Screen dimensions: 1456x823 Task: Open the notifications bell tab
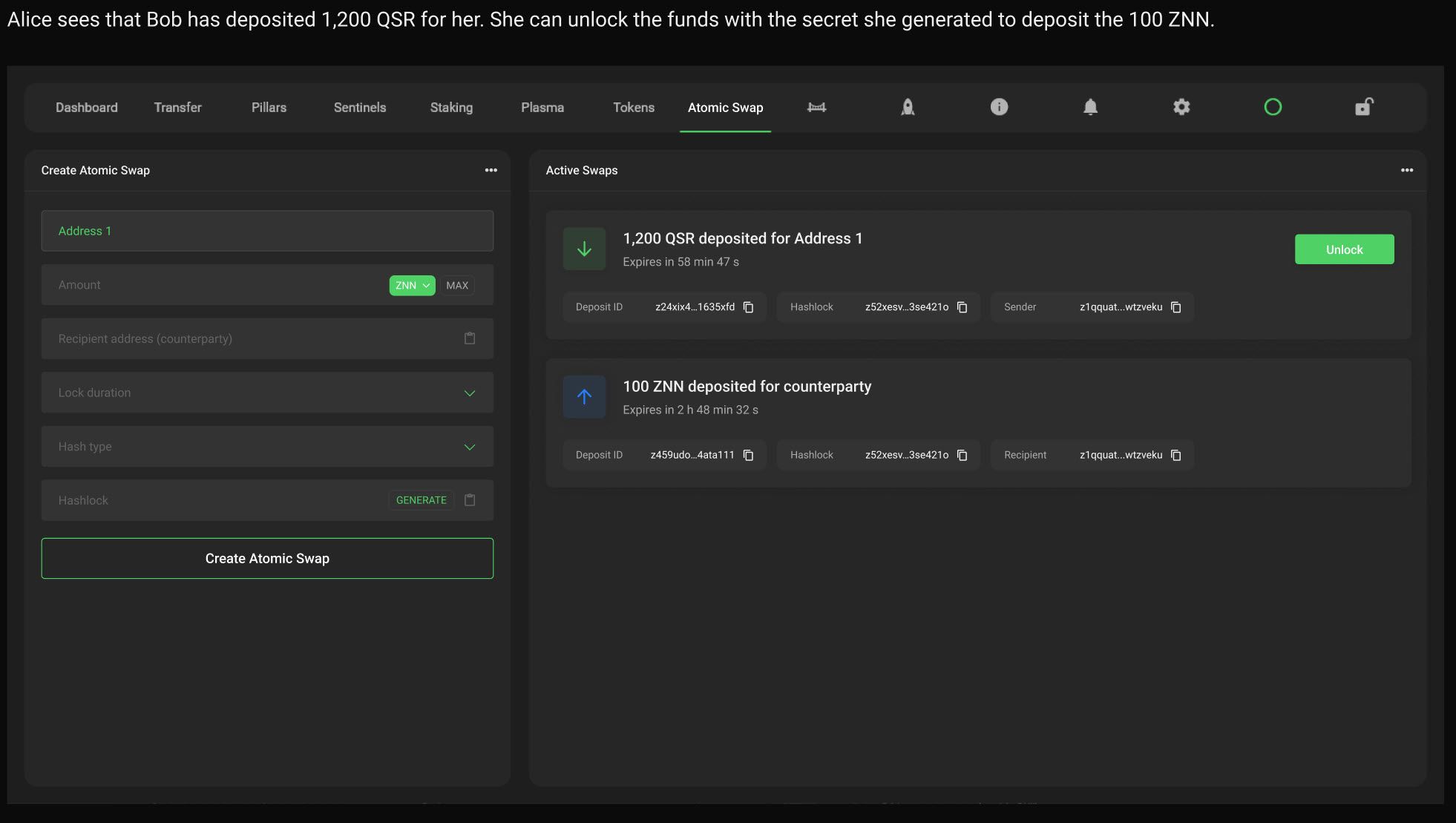click(x=1090, y=108)
